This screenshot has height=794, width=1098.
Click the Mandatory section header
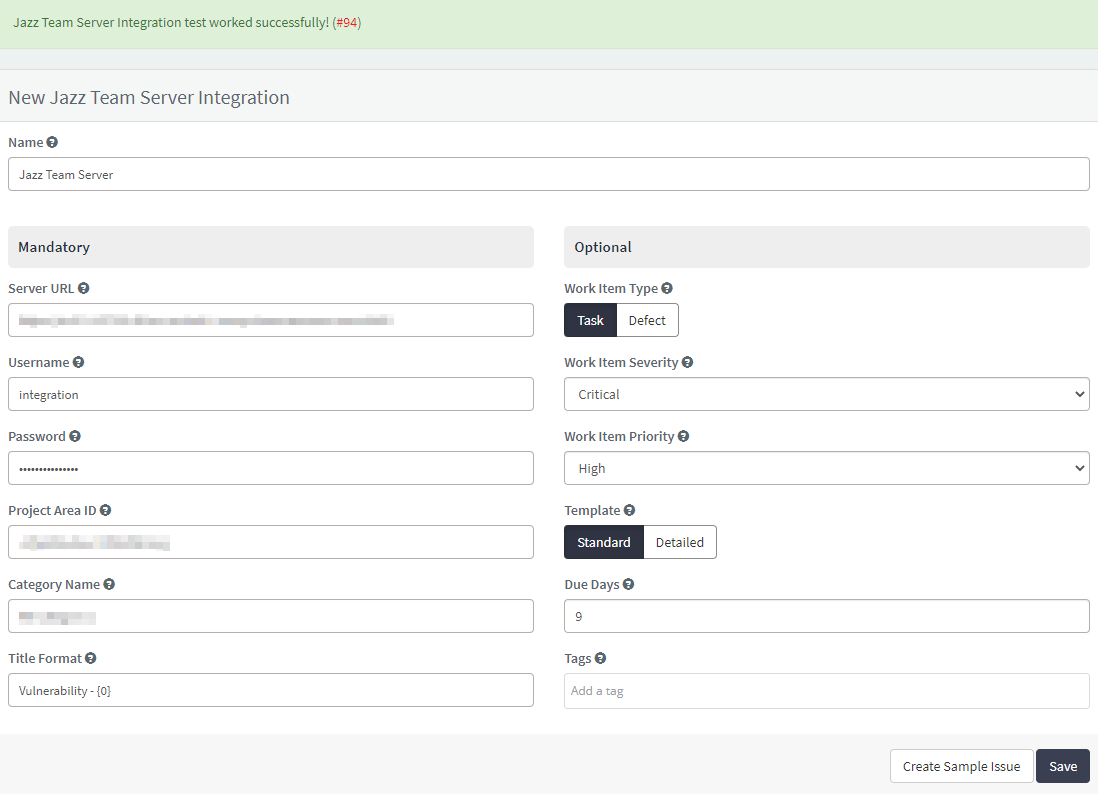(270, 246)
